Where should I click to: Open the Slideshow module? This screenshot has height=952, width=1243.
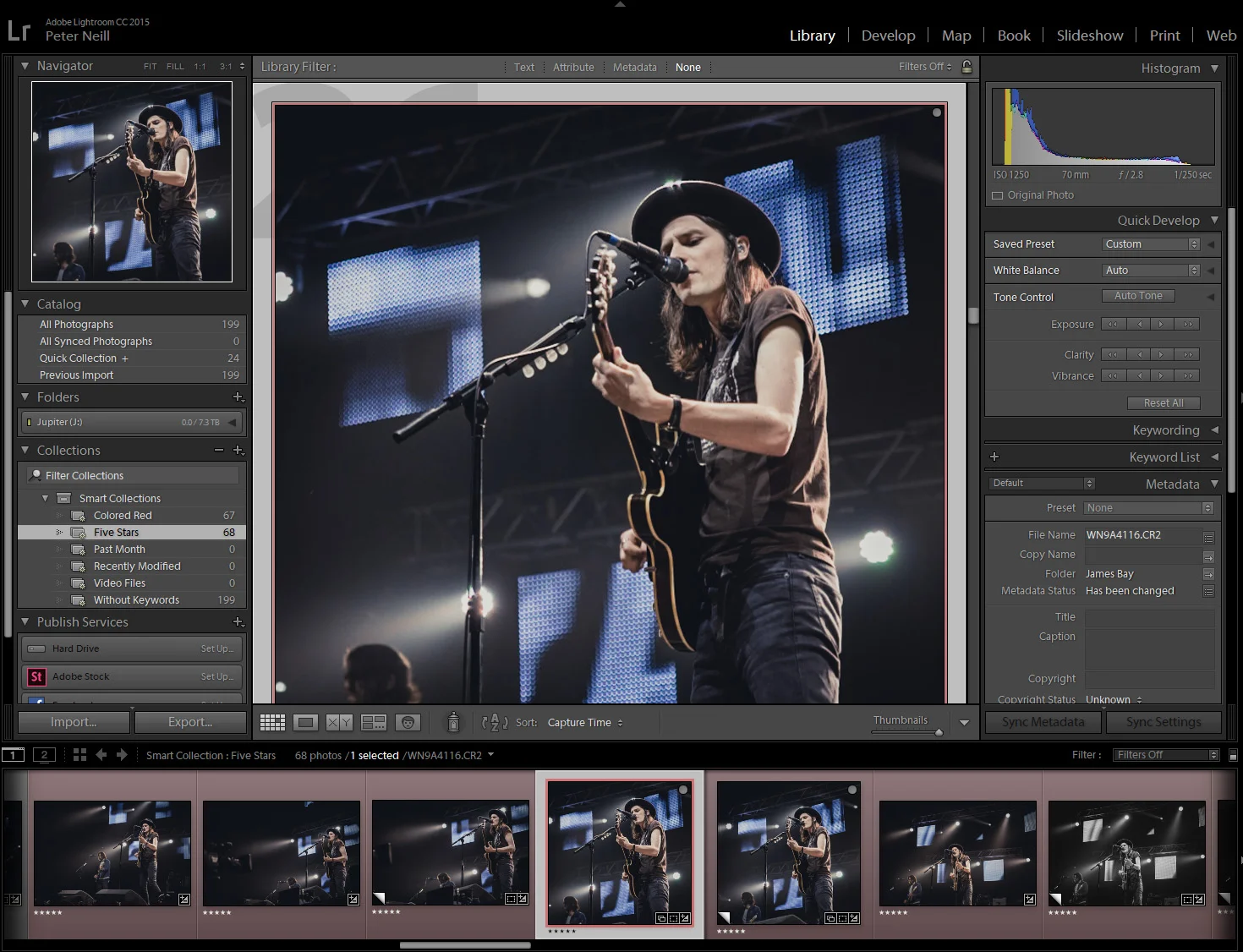pos(1090,36)
